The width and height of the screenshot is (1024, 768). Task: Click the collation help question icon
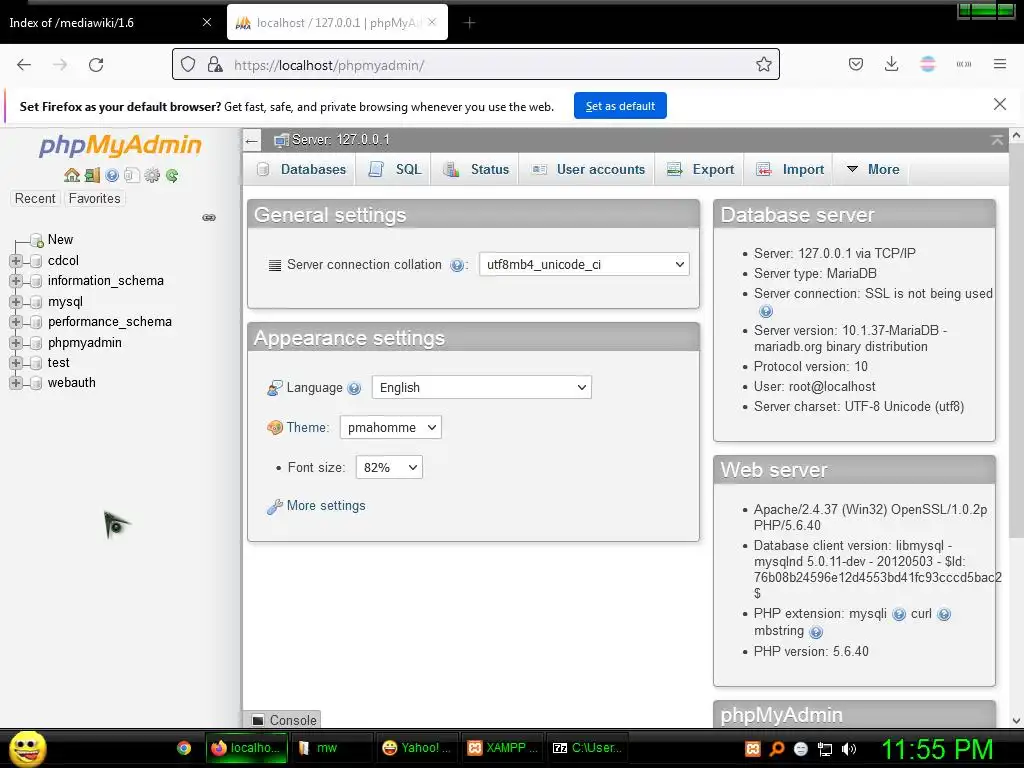(x=457, y=265)
